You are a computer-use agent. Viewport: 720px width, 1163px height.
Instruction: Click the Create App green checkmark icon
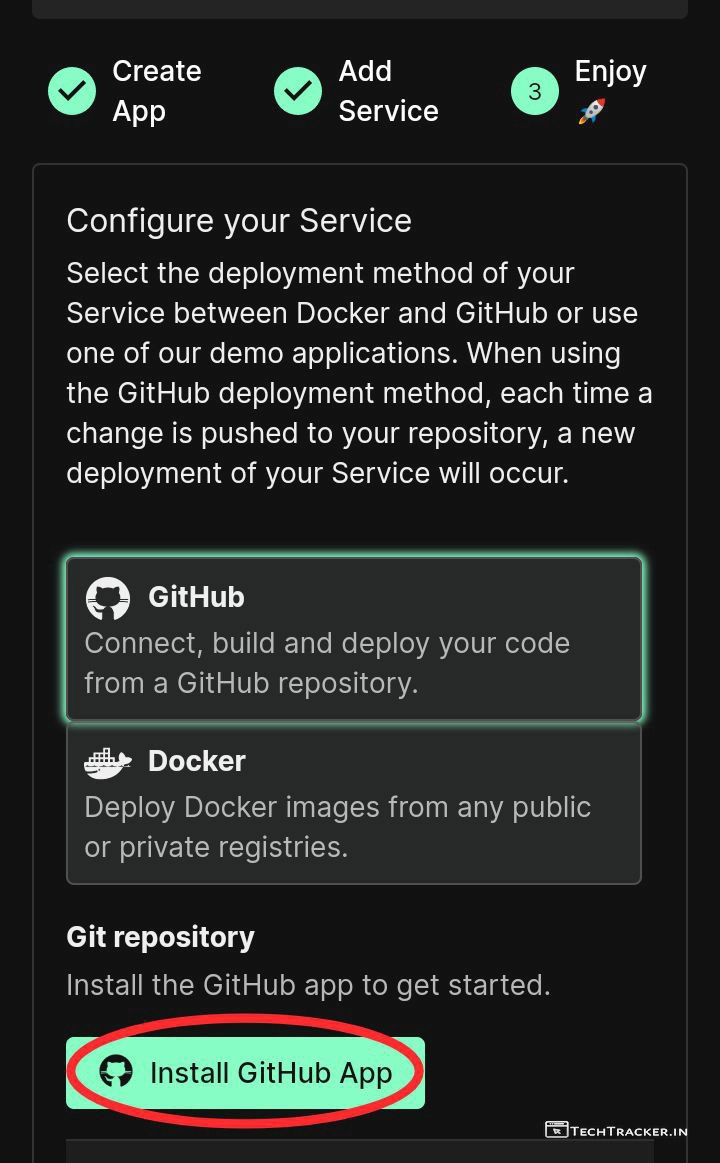(72, 91)
